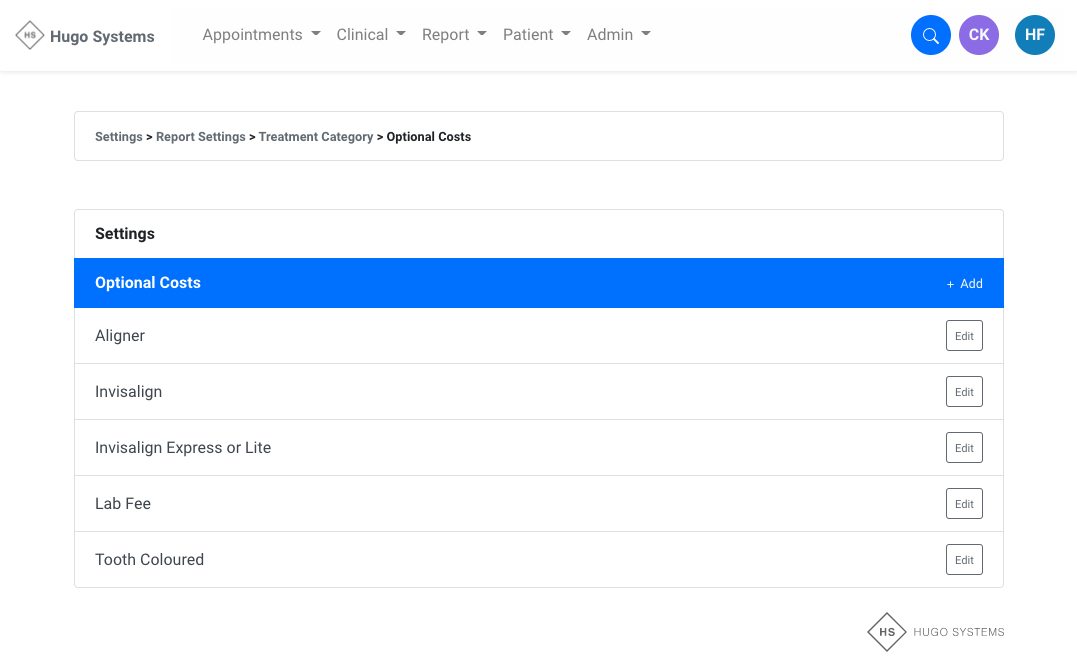Image resolution: width=1077 pixels, height=663 pixels.
Task: Expand the Report menu
Action: point(454,35)
